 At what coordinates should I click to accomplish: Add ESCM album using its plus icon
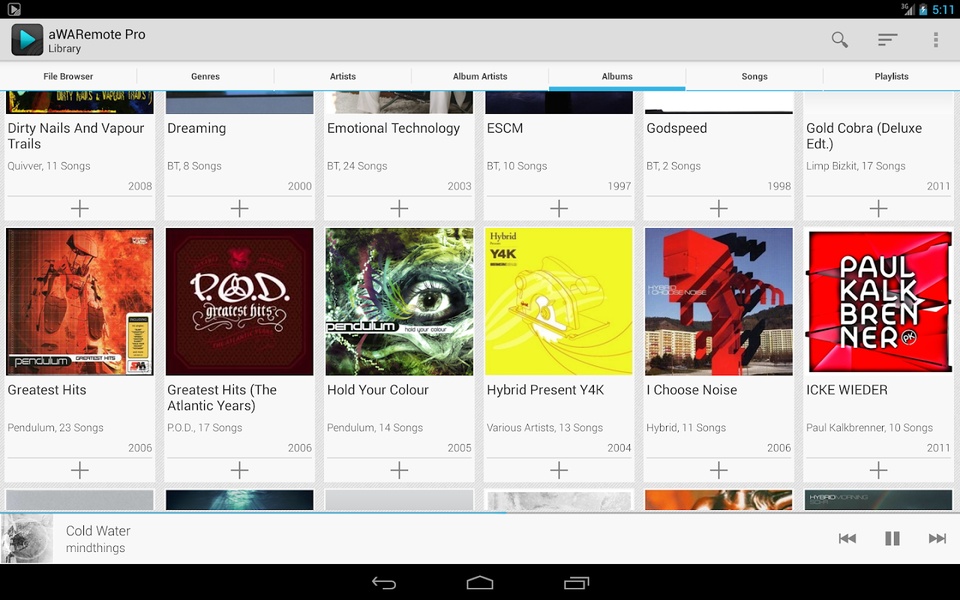pyautogui.click(x=559, y=208)
